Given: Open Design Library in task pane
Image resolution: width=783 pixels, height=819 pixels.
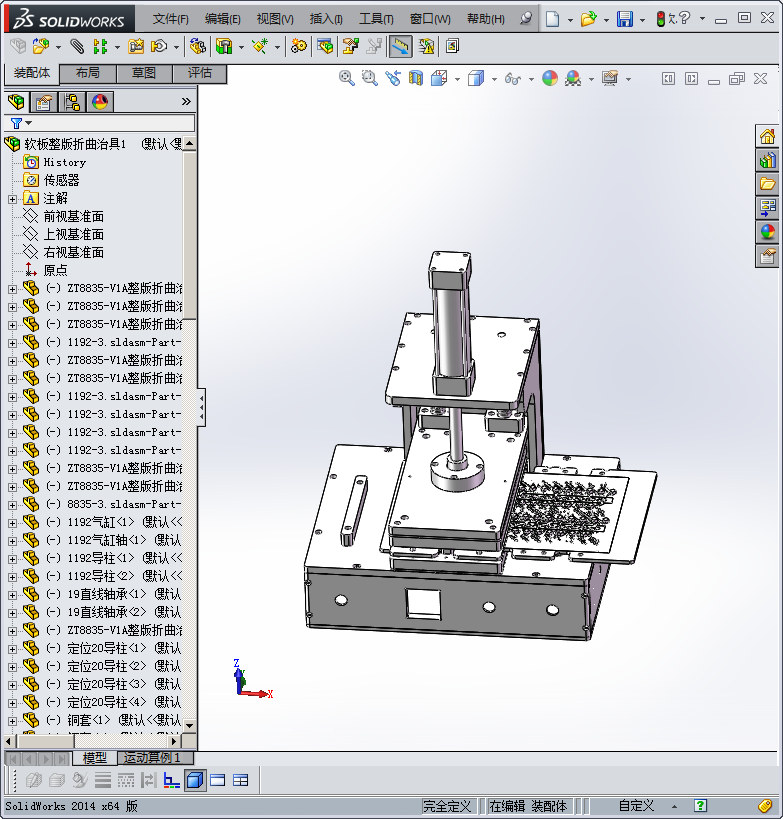Looking at the screenshot, I should point(767,160).
